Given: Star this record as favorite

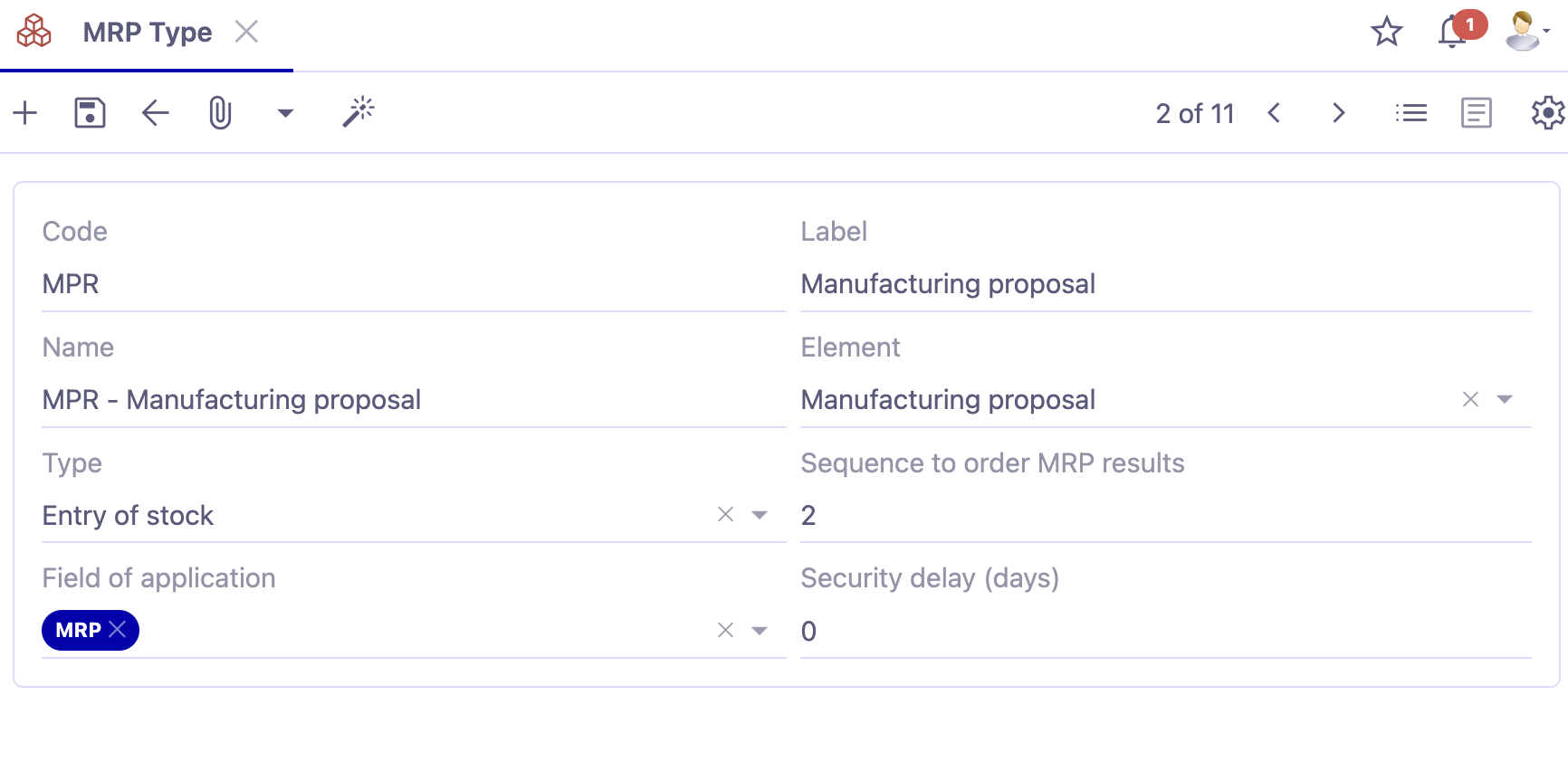Looking at the screenshot, I should (1386, 32).
